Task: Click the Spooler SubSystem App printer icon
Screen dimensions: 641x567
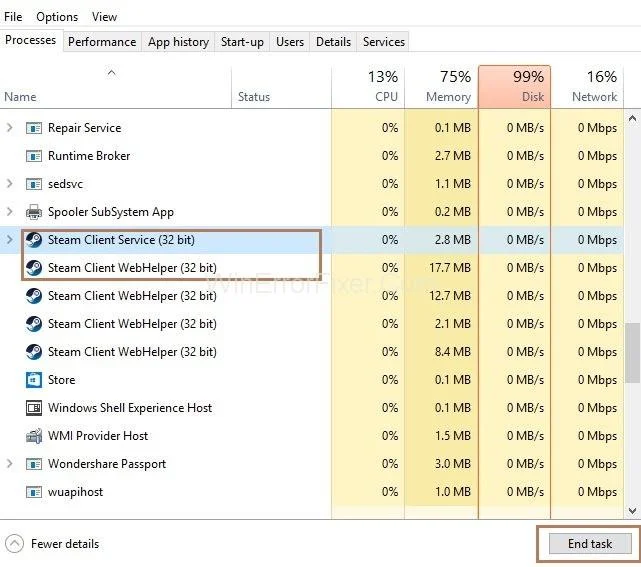Action: coord(34,212)
